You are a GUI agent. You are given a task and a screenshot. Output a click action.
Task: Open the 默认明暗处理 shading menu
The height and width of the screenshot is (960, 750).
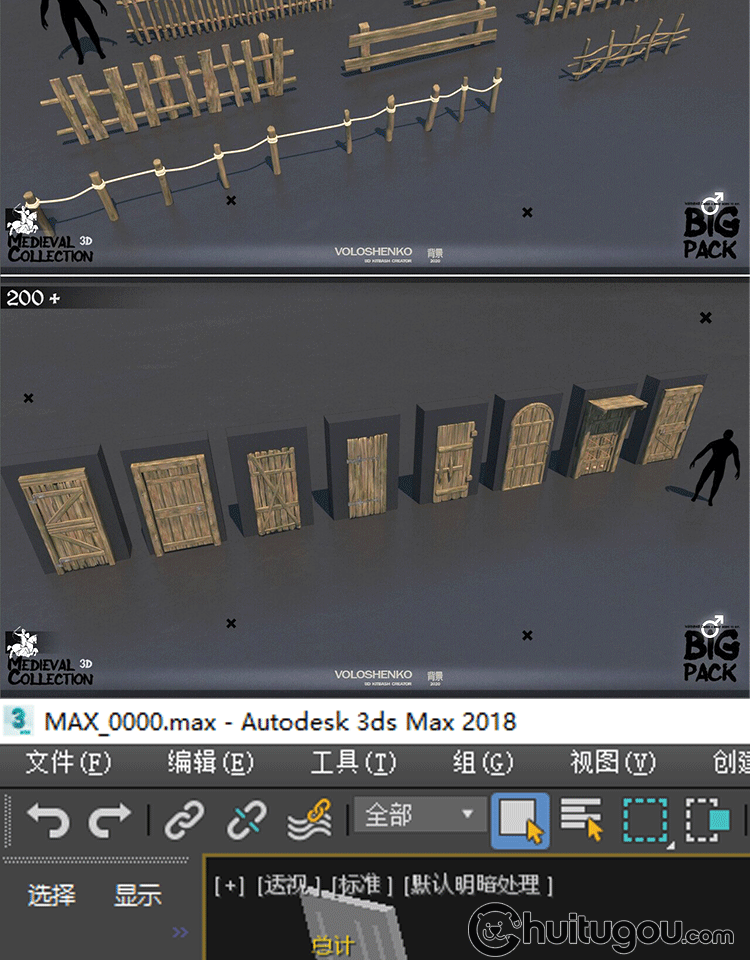click(471, 886)
